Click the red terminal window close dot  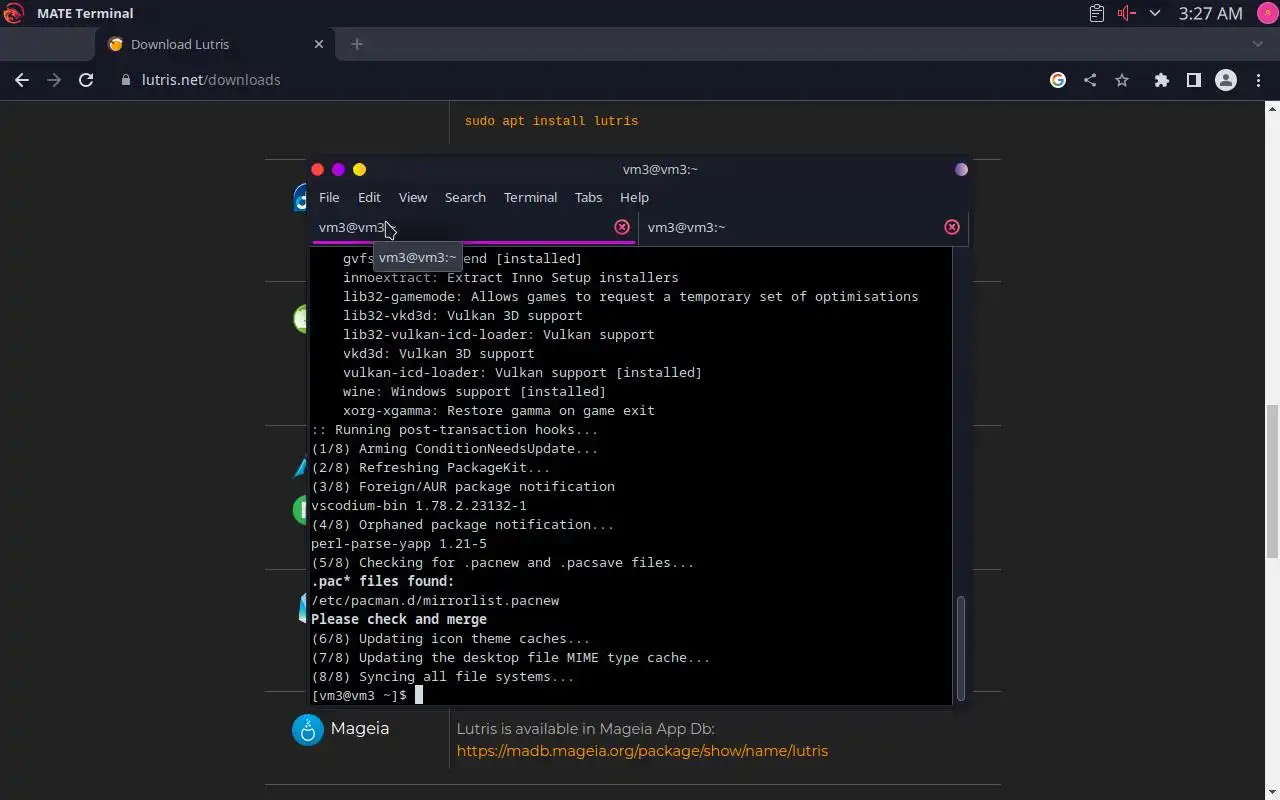point(318,170)
